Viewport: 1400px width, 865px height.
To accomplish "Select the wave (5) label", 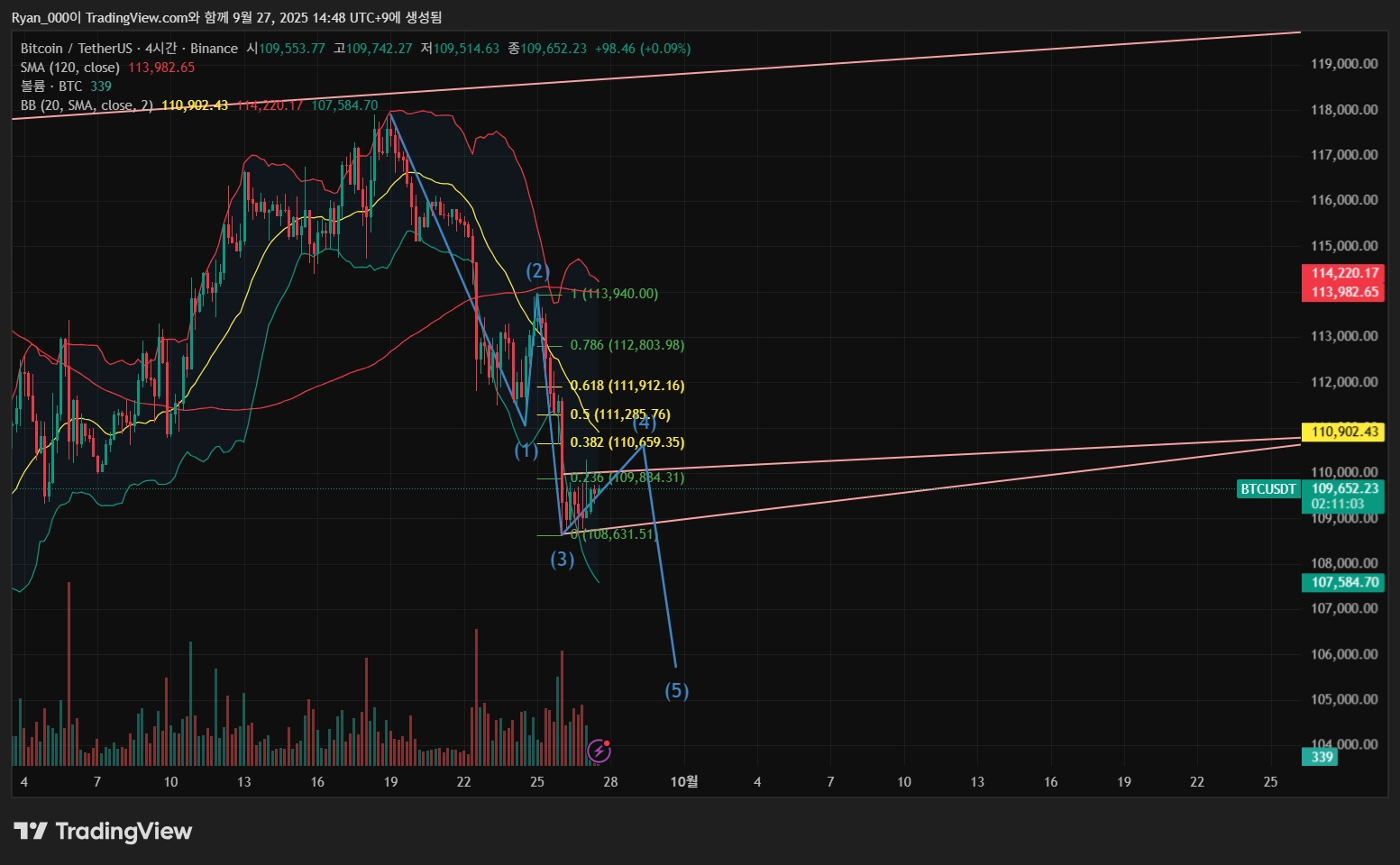I will tap(677, 690).
